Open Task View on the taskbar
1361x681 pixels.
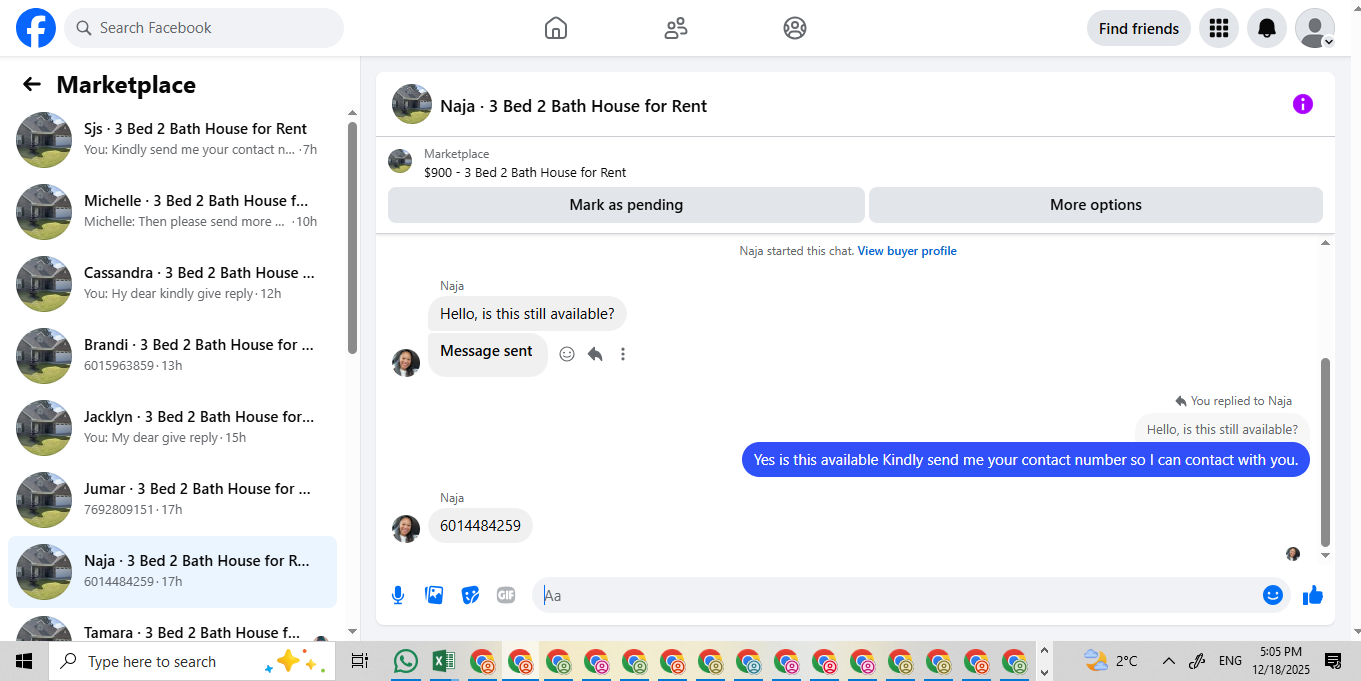point(360,661)
